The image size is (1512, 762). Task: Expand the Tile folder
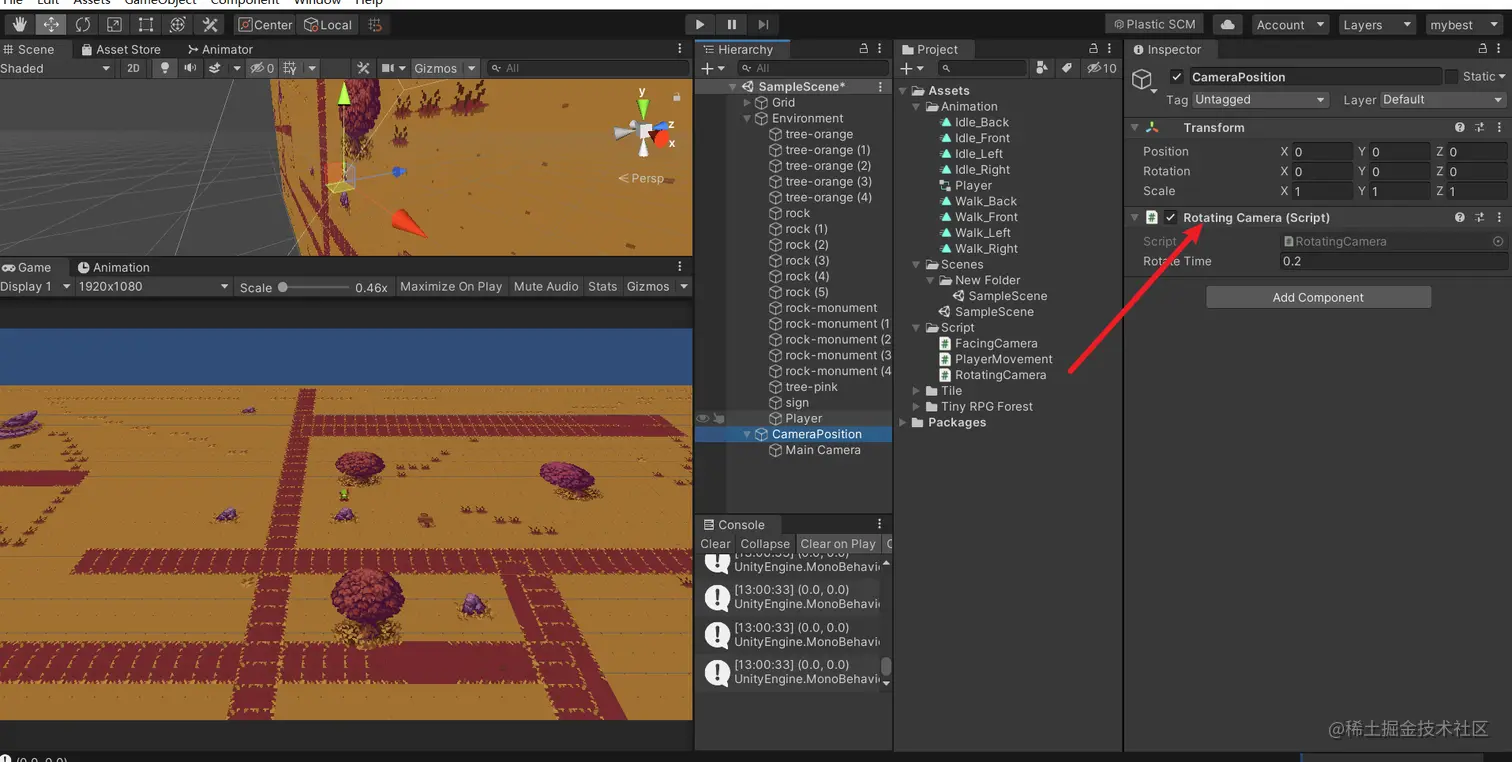[x=917, y=391]
